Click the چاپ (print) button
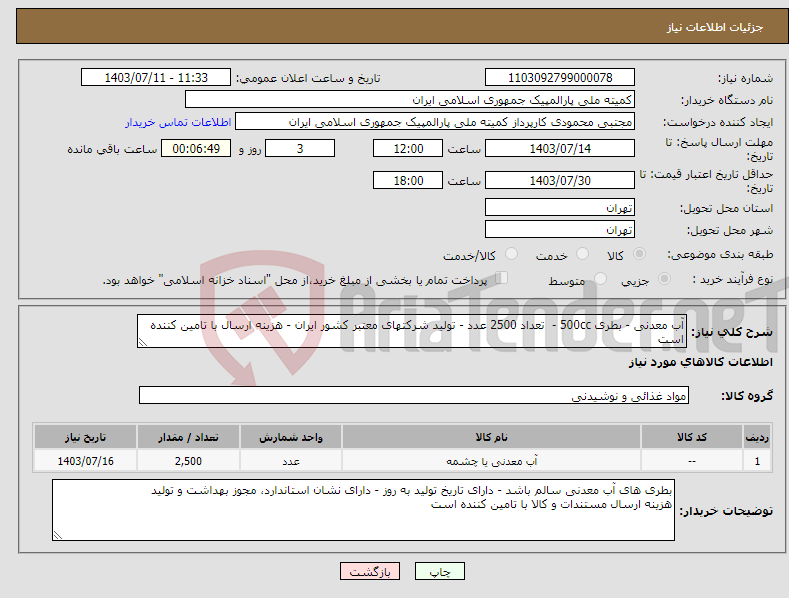 (439, 571)
